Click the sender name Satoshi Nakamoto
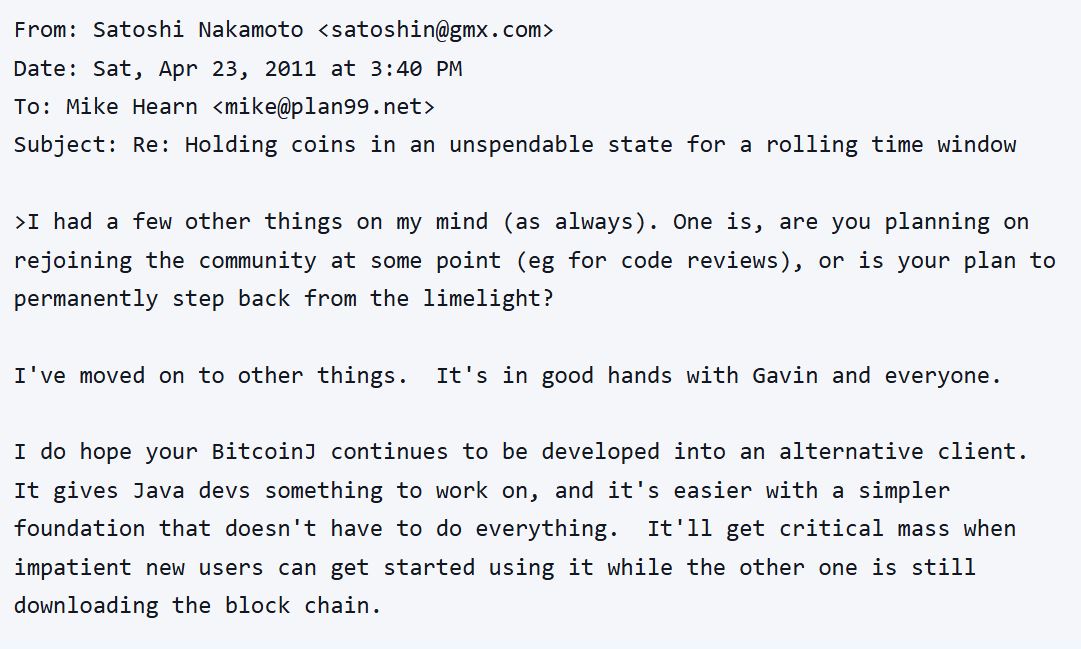1081x649 pixels. (198, 29)
